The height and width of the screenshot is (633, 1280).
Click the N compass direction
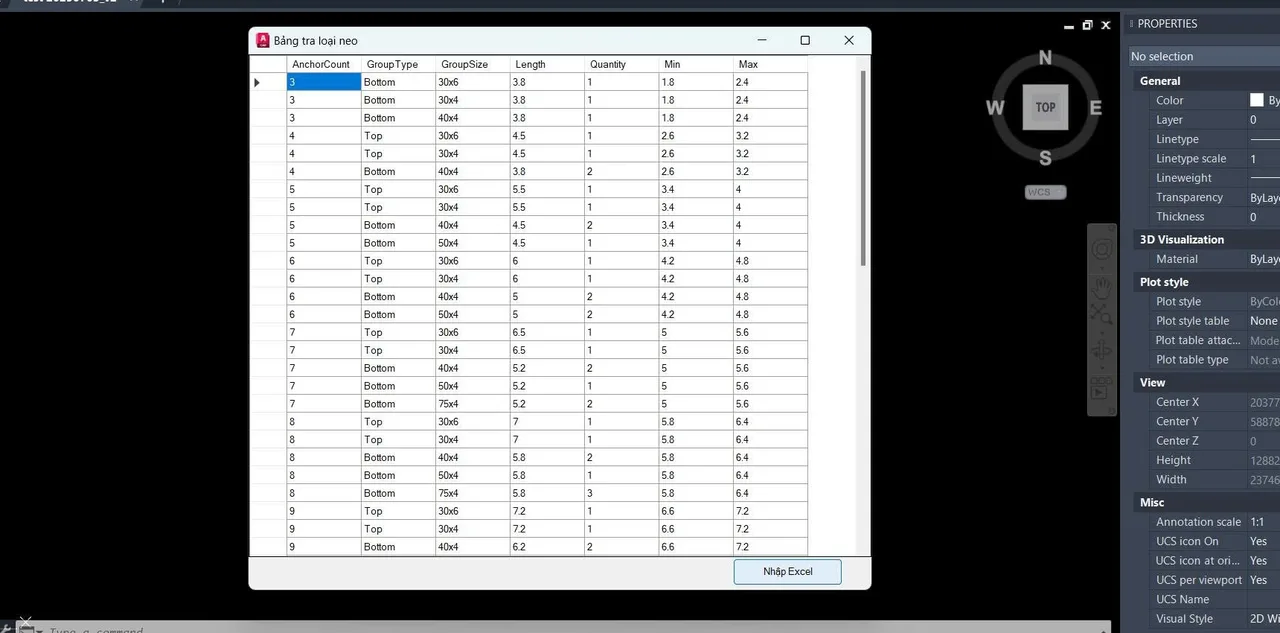click(x=1045, y=58)
